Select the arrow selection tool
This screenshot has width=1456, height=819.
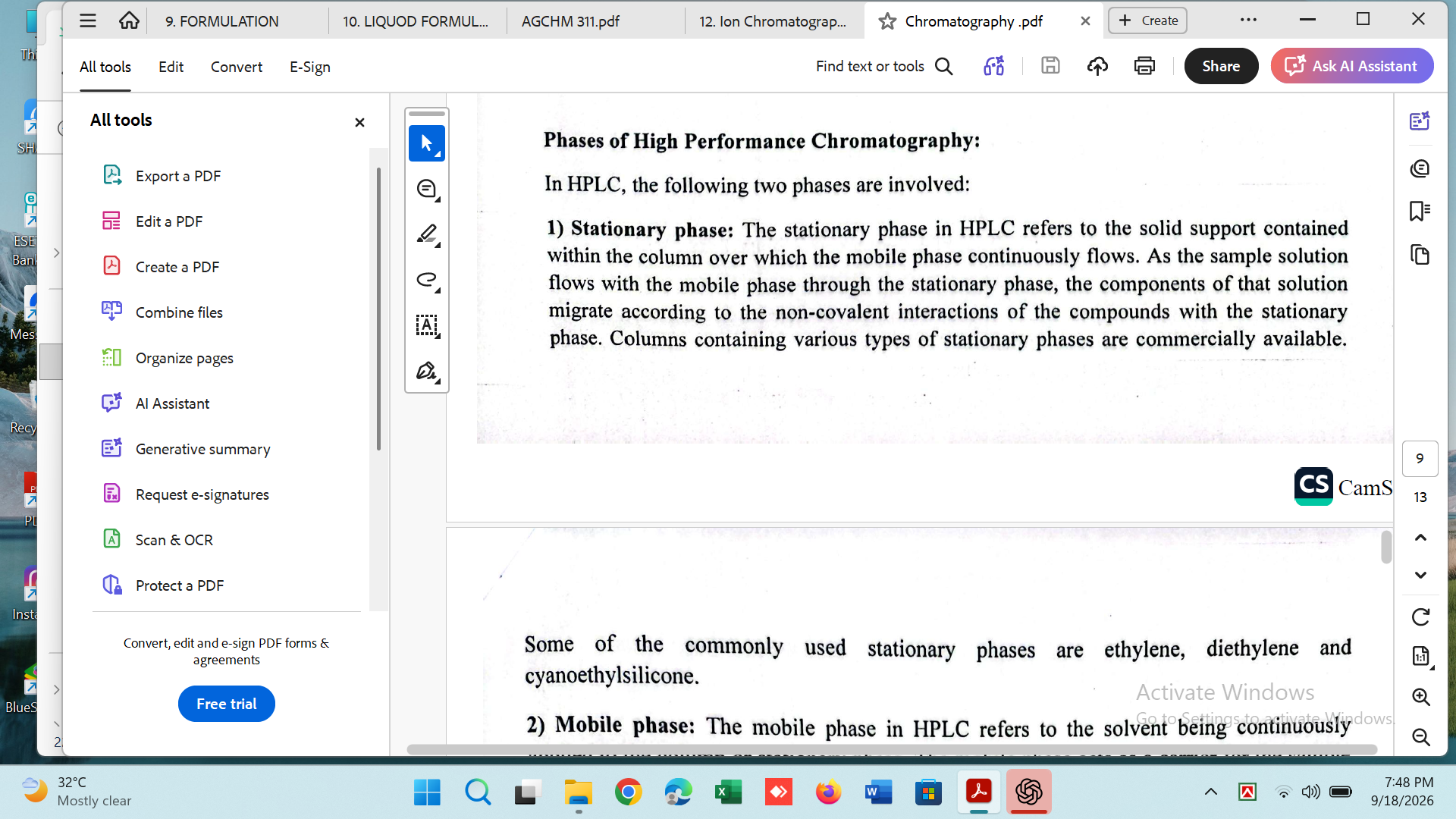point(426,143)
